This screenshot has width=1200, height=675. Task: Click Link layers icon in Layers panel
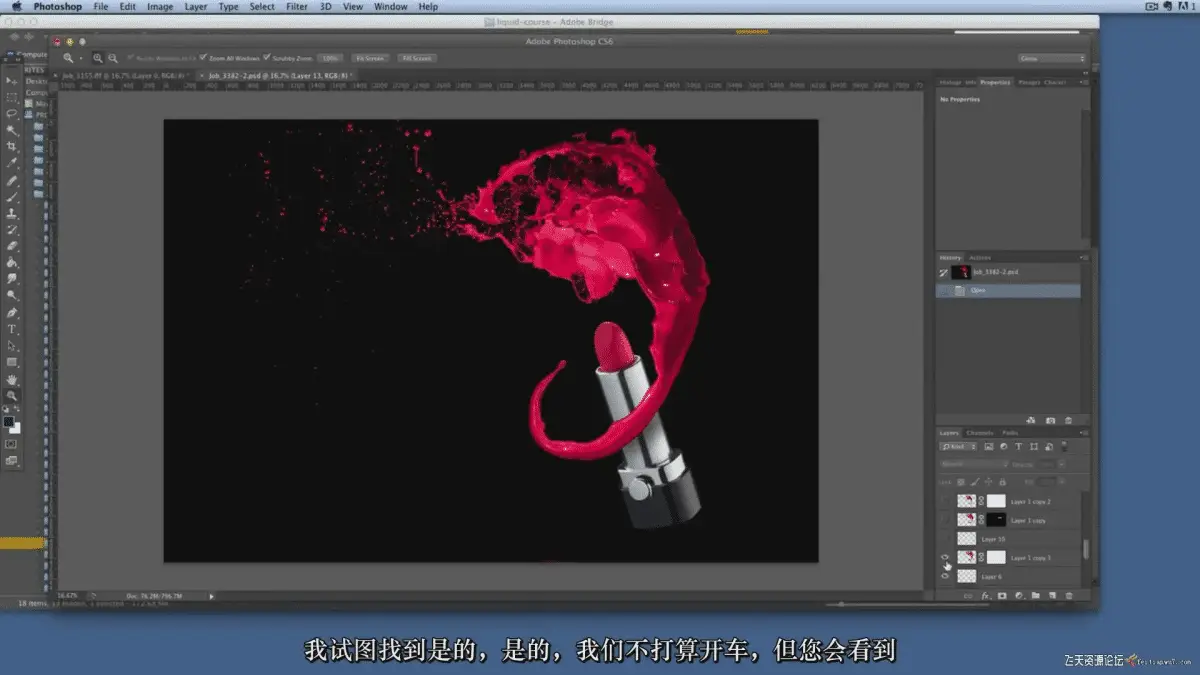(967, 596)
